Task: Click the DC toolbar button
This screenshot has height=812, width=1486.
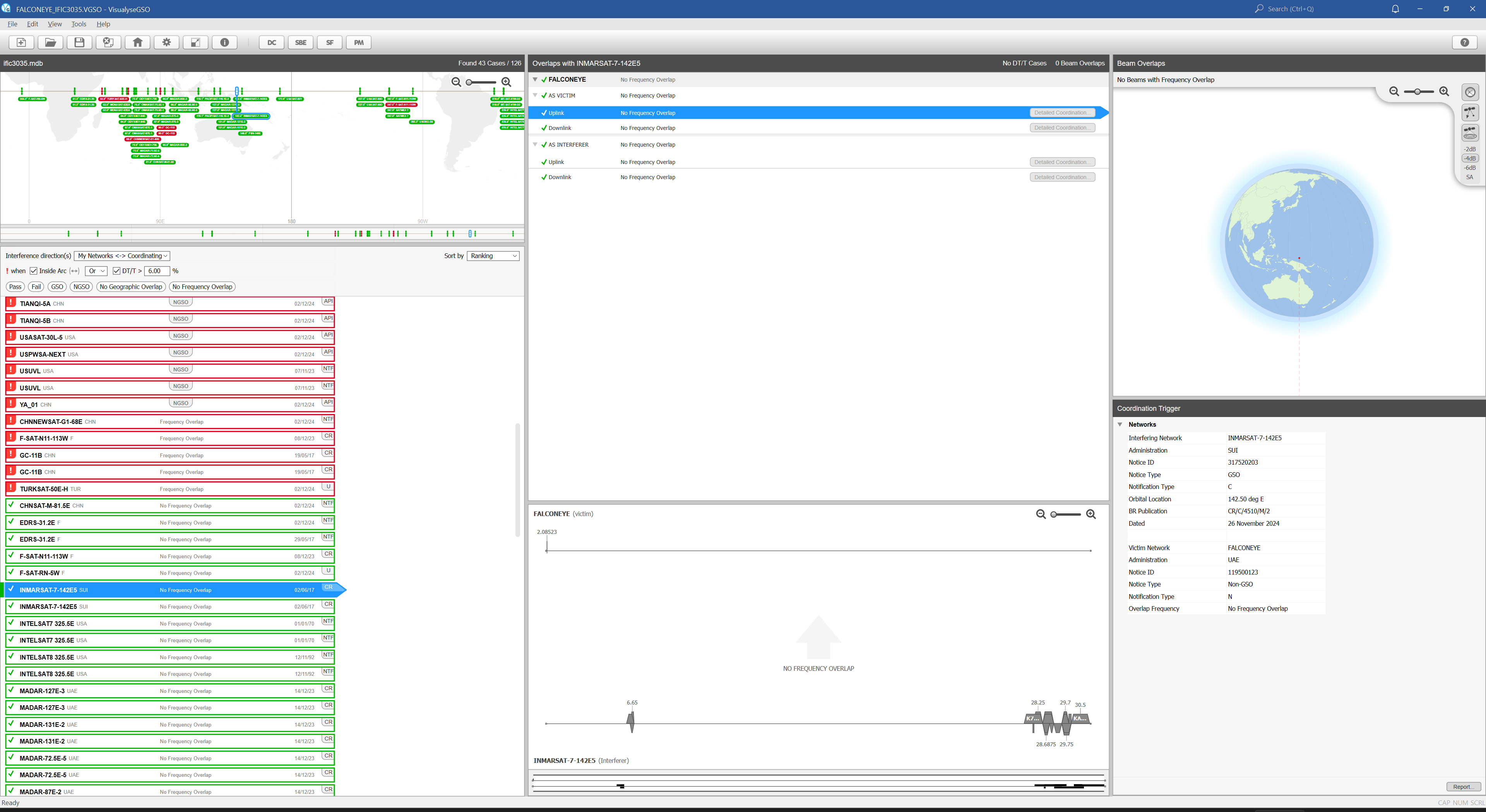Action: [272, 42]
